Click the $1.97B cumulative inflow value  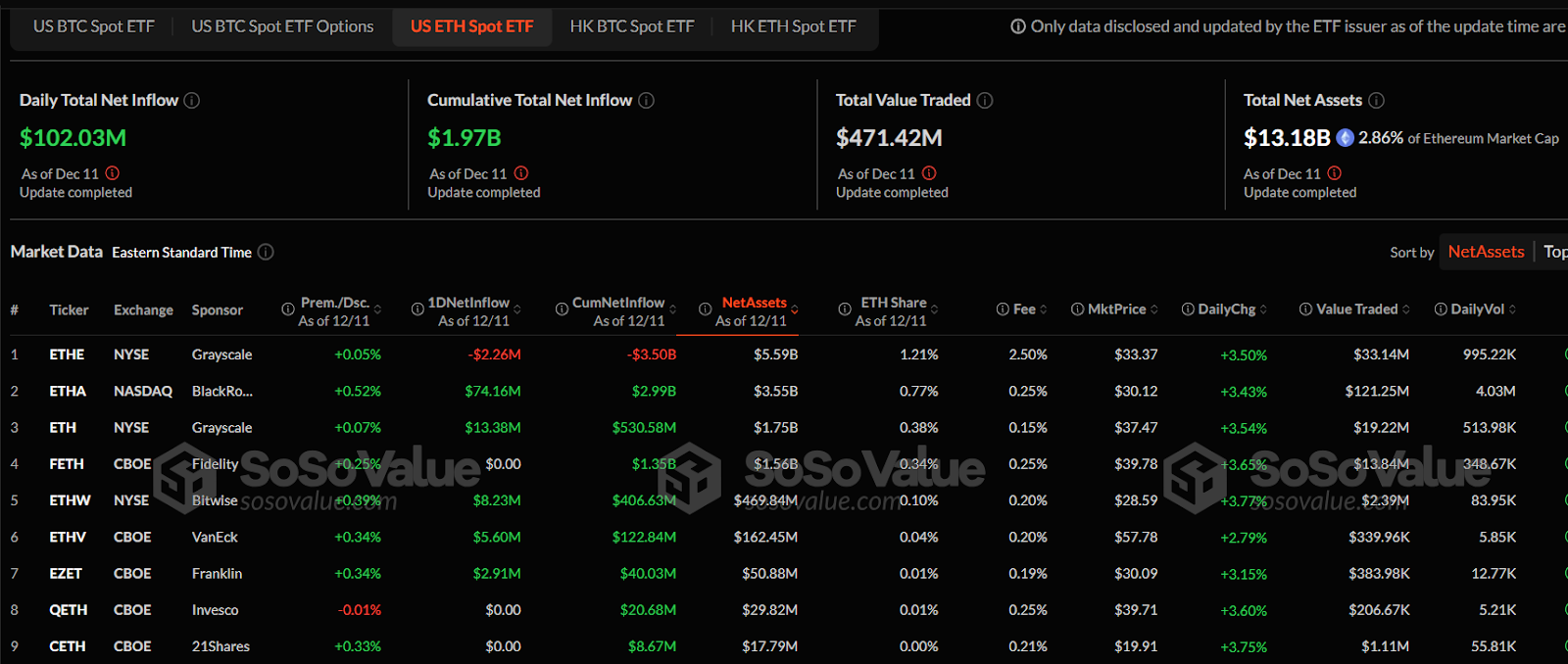coord(465,138)
